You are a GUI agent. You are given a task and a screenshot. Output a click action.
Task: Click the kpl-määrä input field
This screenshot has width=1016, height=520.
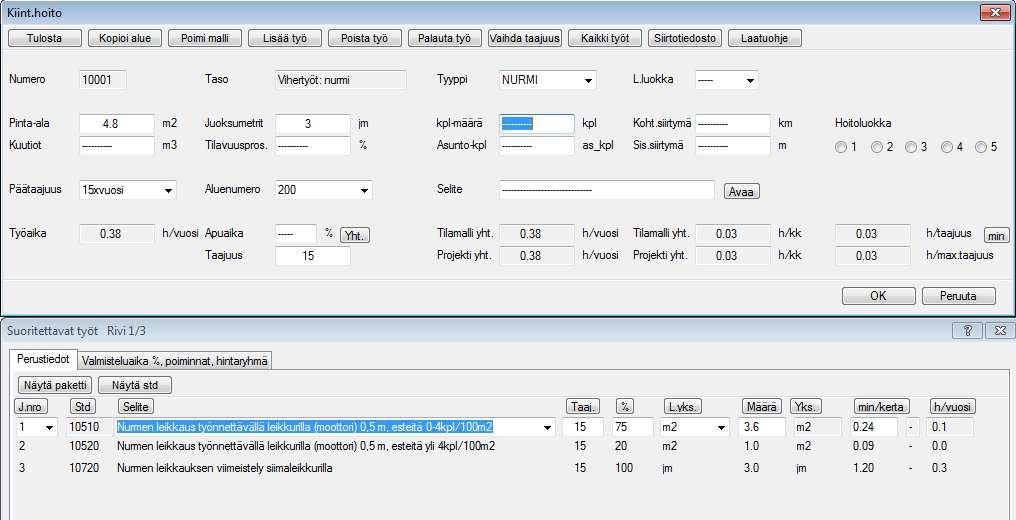(537, 124)
